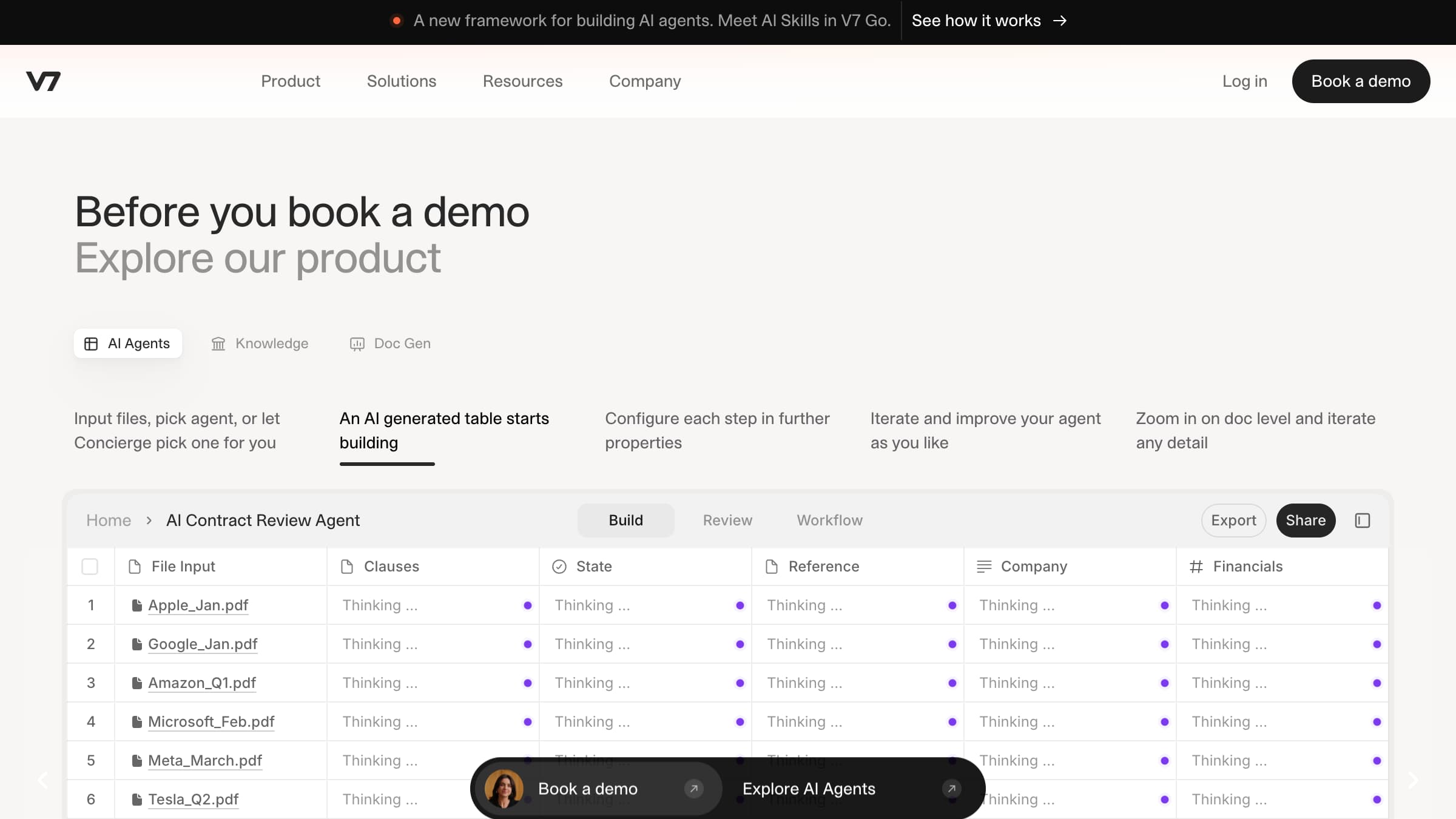The image size is (1456, 819).
Task: Switch to the Knowledge tab
Action: 260,343
